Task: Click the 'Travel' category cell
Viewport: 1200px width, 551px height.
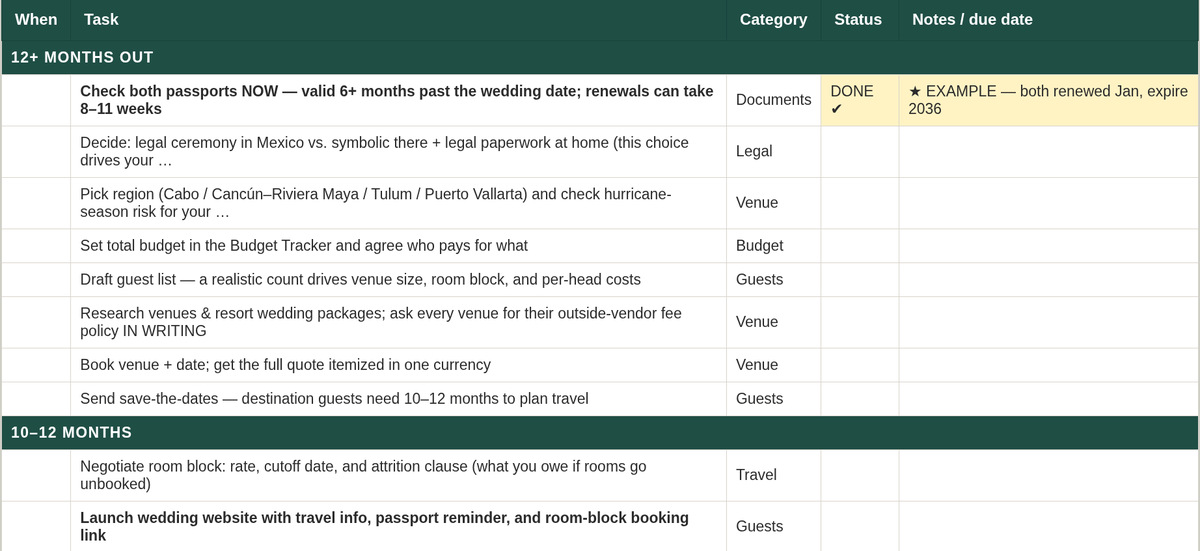Action: 774,475
